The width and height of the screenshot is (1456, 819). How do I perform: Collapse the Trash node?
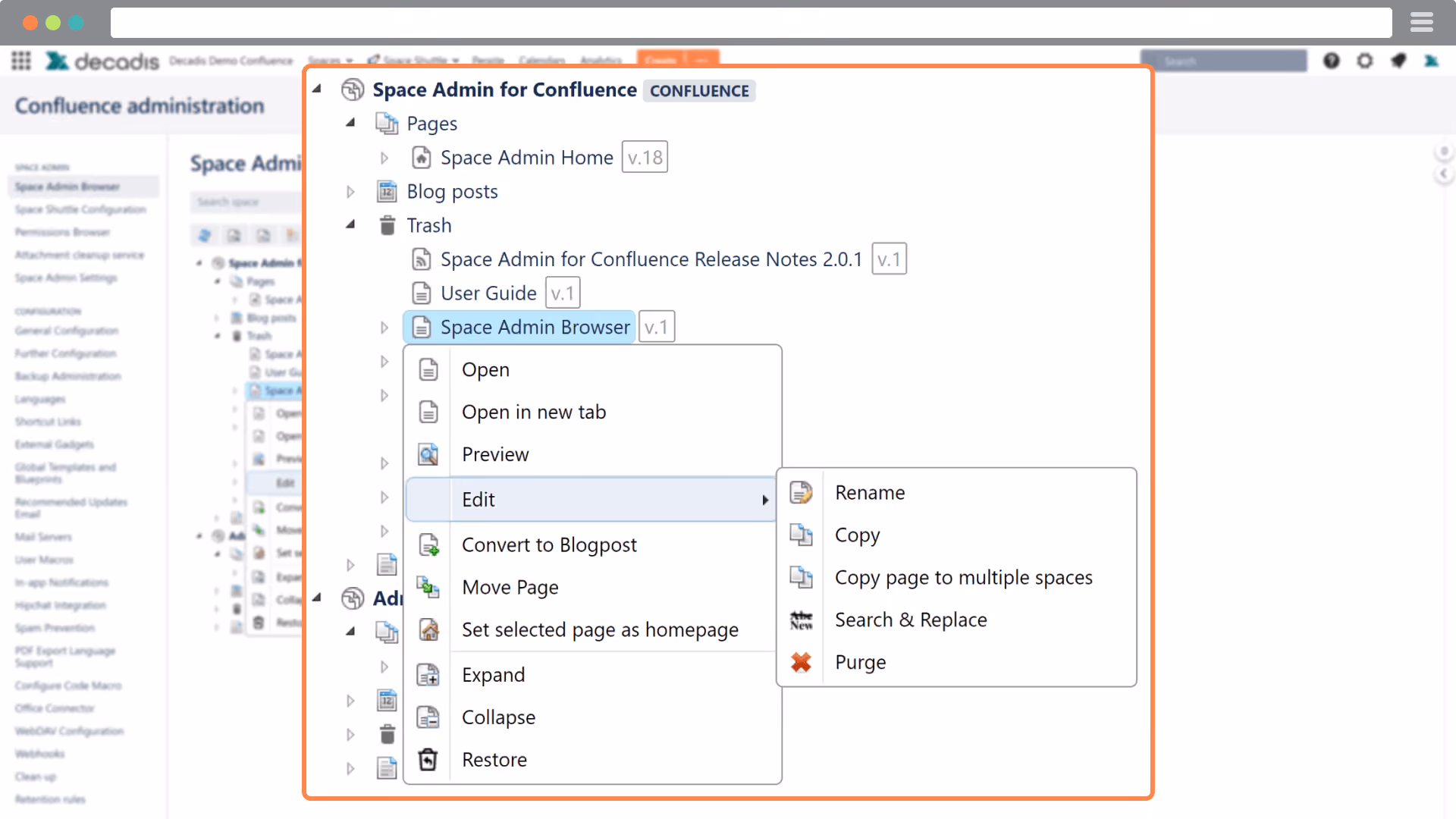pos(350,225)
